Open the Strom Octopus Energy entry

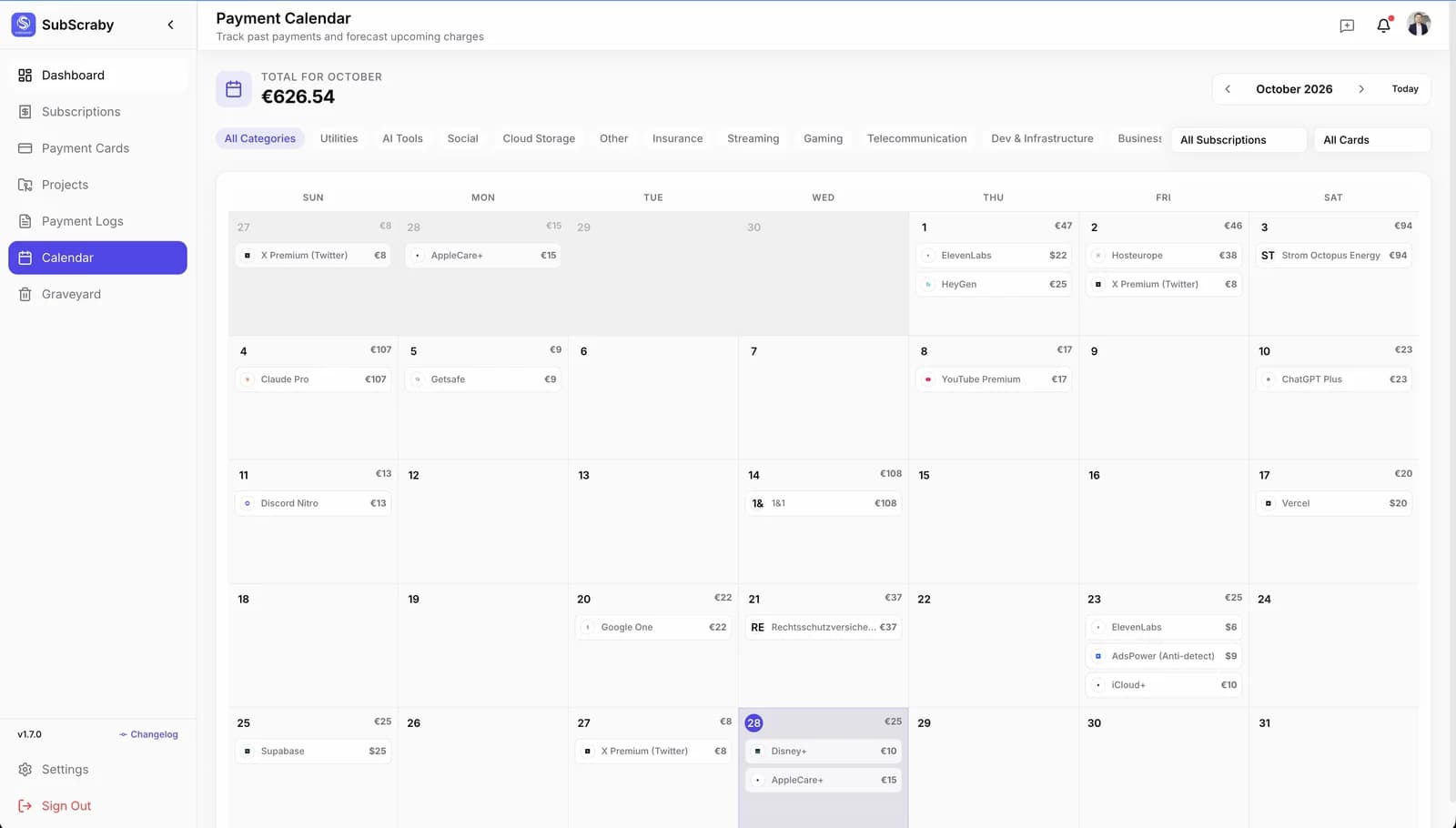coord(1334,256)
